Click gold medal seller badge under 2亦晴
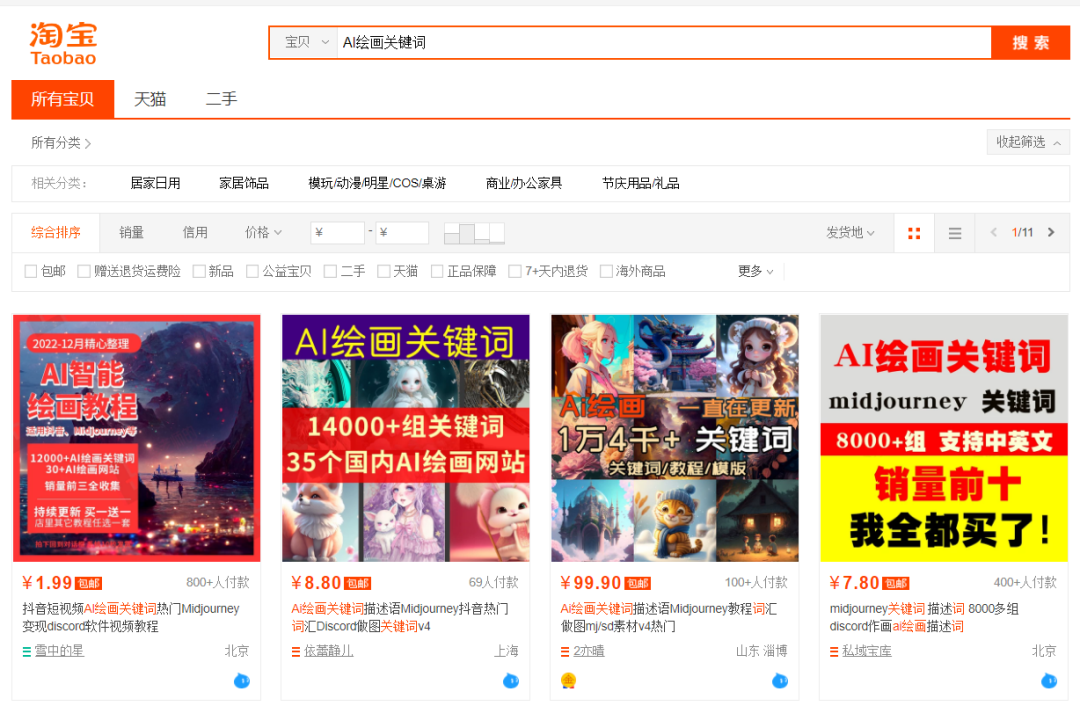1080x706 pixels. (x=568, y=681)
